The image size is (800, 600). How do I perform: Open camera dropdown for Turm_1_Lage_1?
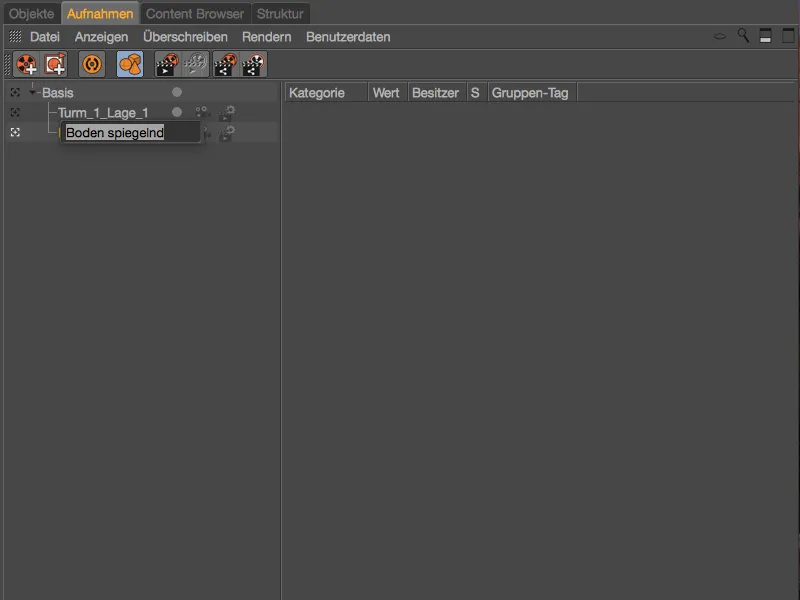click(203, 112)
